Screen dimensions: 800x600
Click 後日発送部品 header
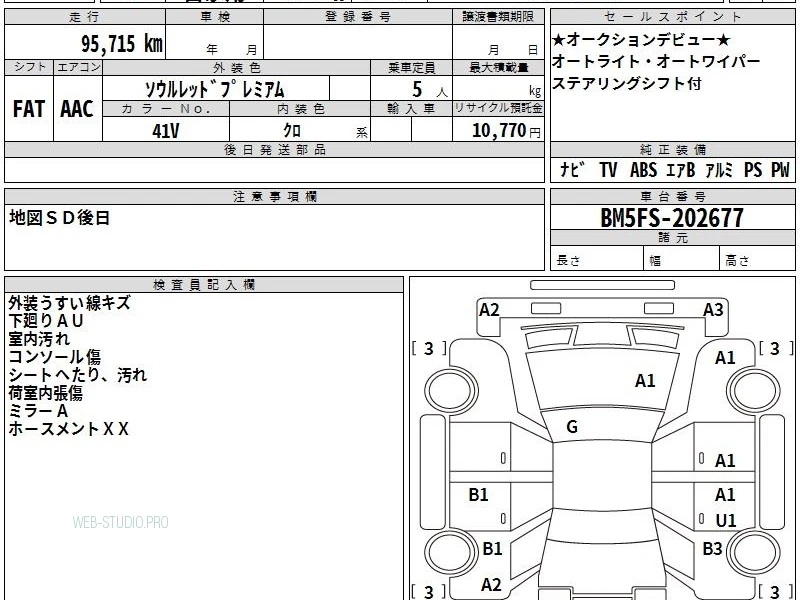tap(274, 149)
